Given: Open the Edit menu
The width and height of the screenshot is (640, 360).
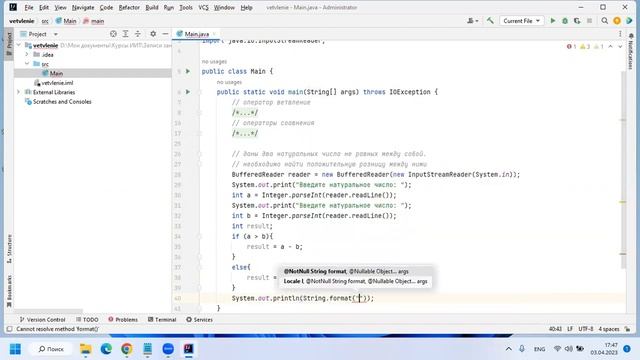Looking at the screenshot, I should [44, 7].
